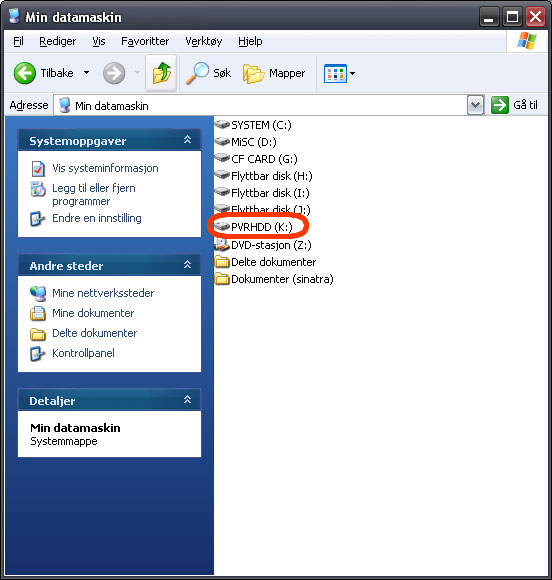Click the views grid icon
Screen dimensions: 552x580
[x=335, y=73]
